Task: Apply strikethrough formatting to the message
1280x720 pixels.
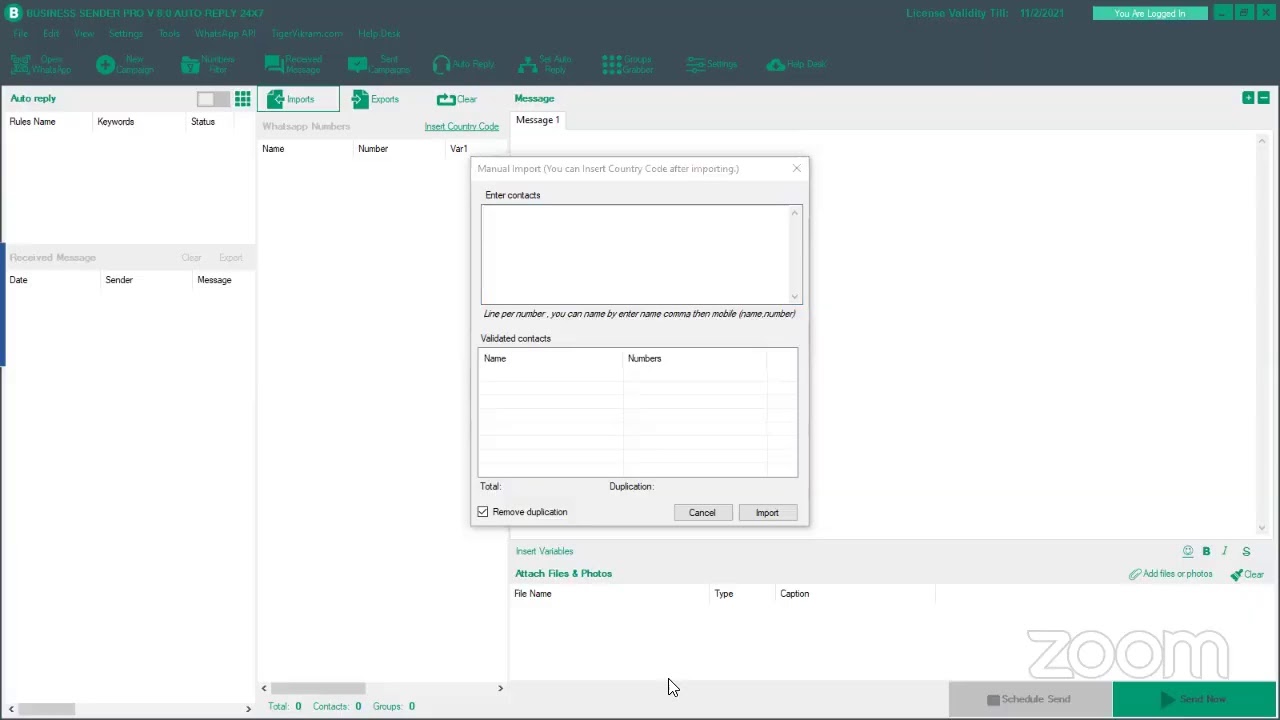Action: 1246,551
